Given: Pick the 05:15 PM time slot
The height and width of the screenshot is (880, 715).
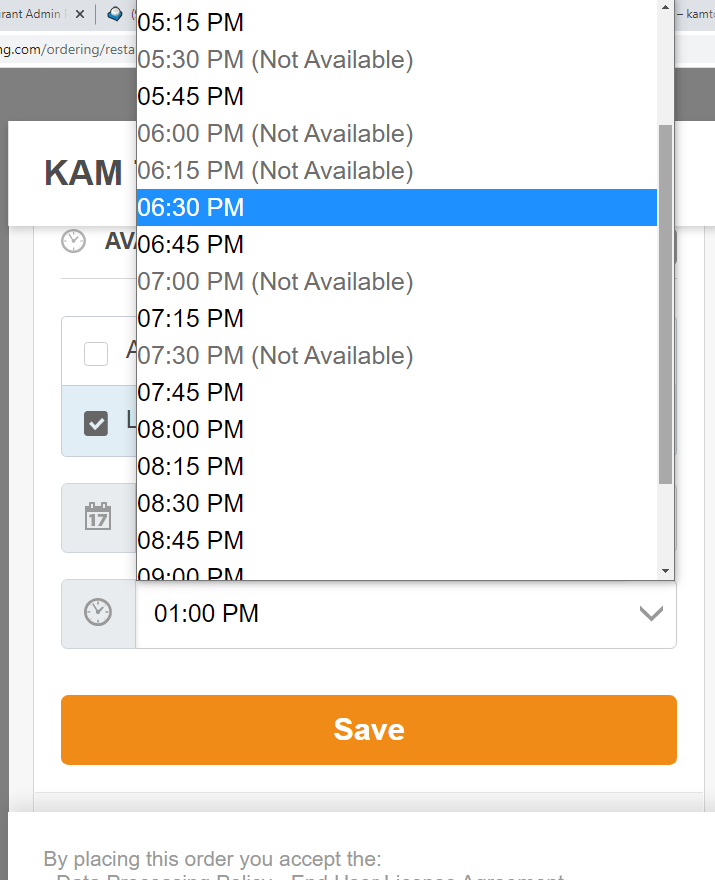Looking at the screenshot, I should coord(191,23).
